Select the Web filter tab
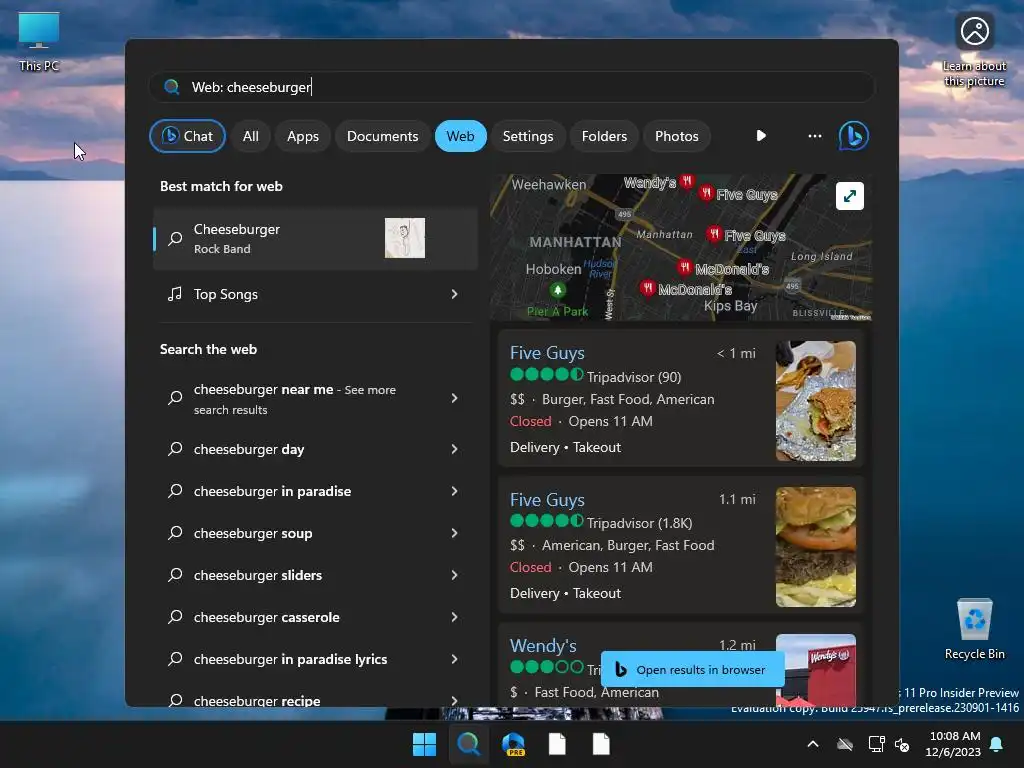 [x=460, y=136]
